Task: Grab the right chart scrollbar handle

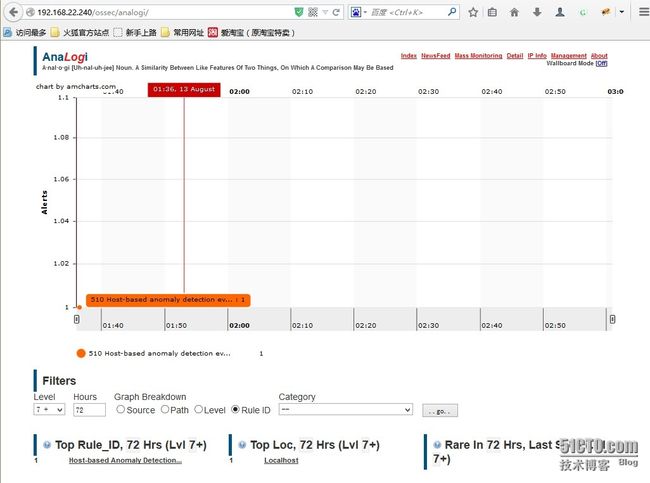Action: click(612, 319)
